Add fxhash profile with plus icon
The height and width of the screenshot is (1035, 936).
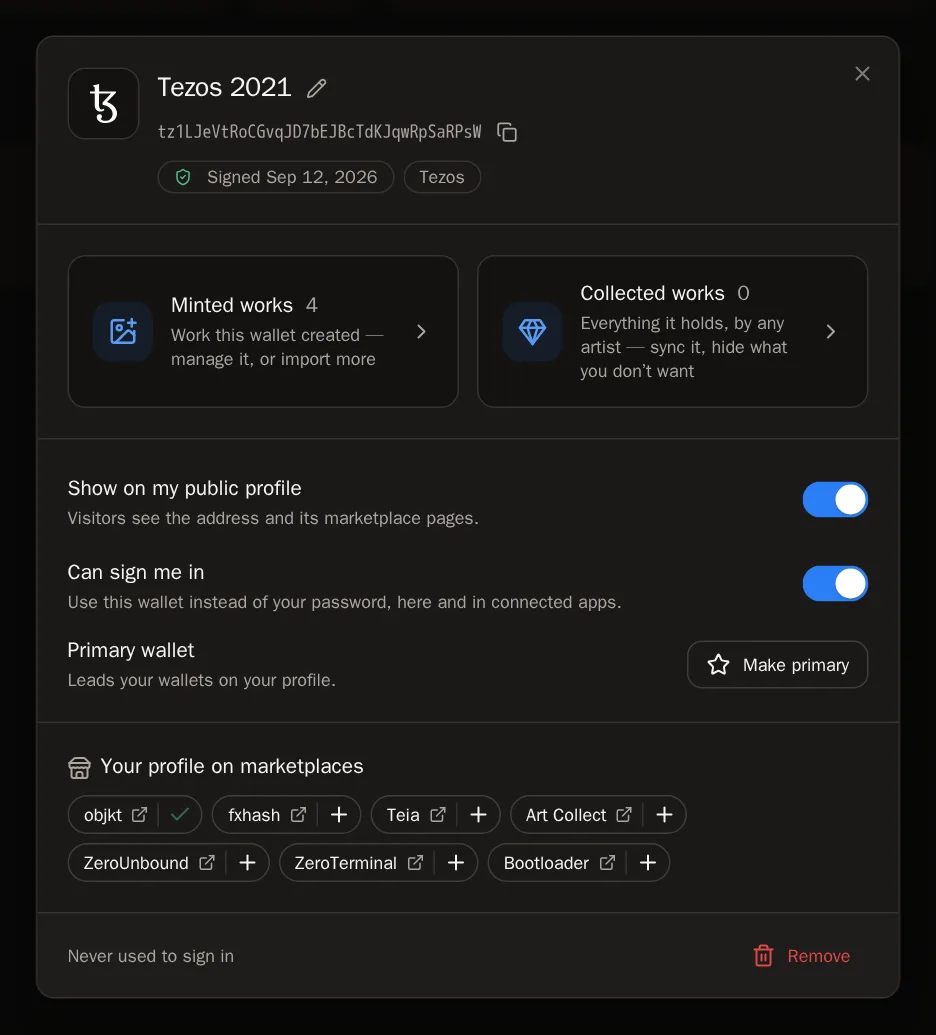(x=339, y=815)
